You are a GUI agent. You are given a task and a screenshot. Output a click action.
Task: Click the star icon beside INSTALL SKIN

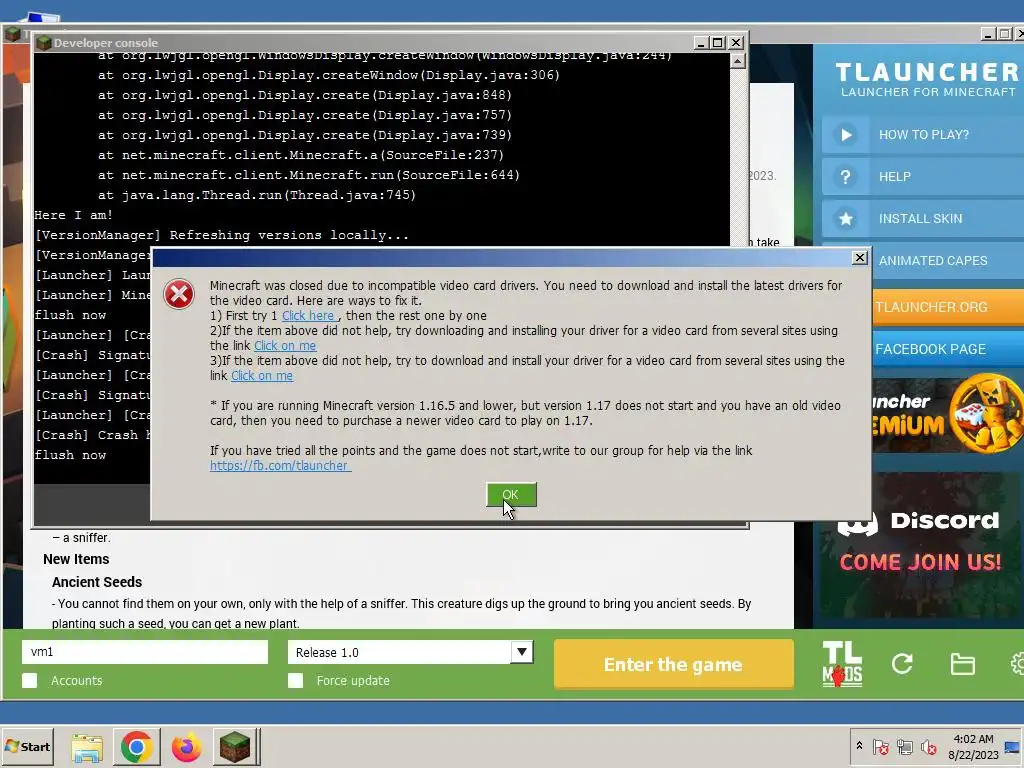coord(846,218)
